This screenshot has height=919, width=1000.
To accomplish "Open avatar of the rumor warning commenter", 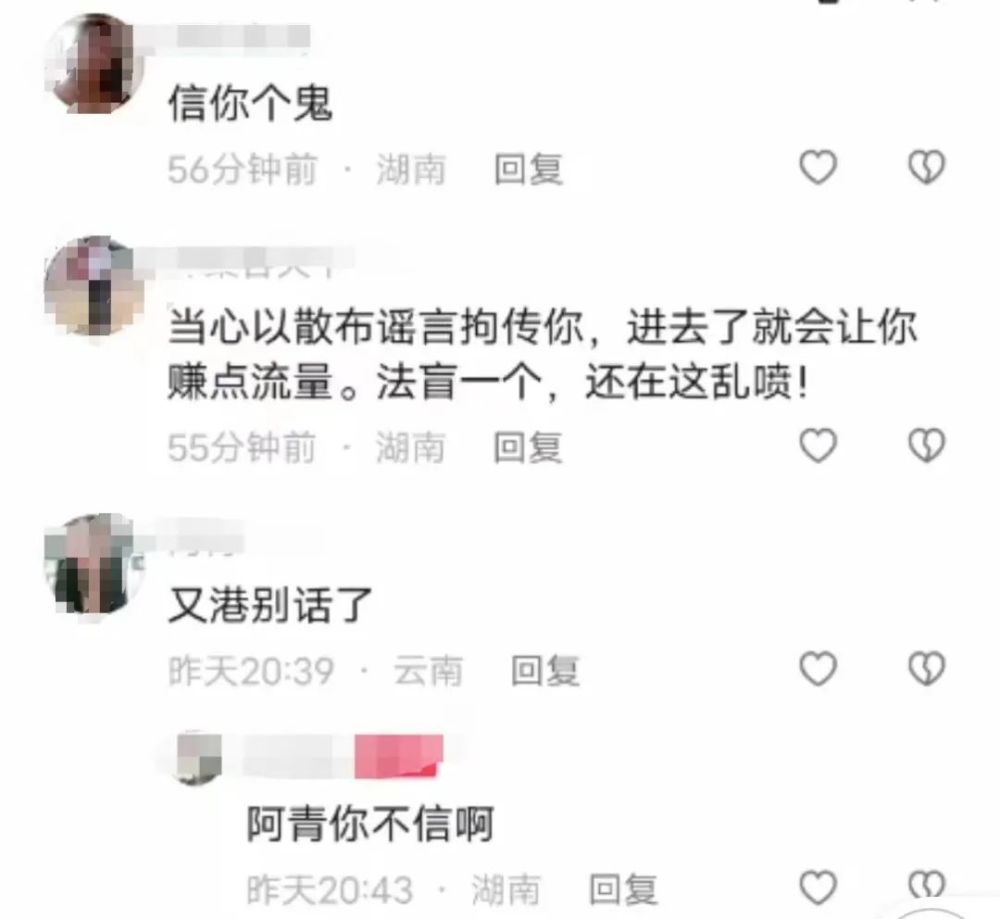I will click(94, 286).
